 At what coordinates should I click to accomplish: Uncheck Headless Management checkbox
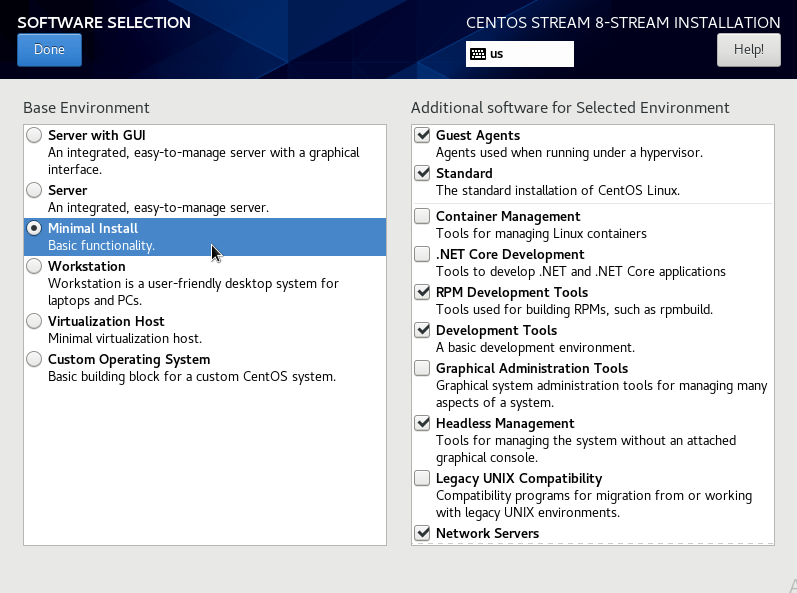click(x=422, y=423)
